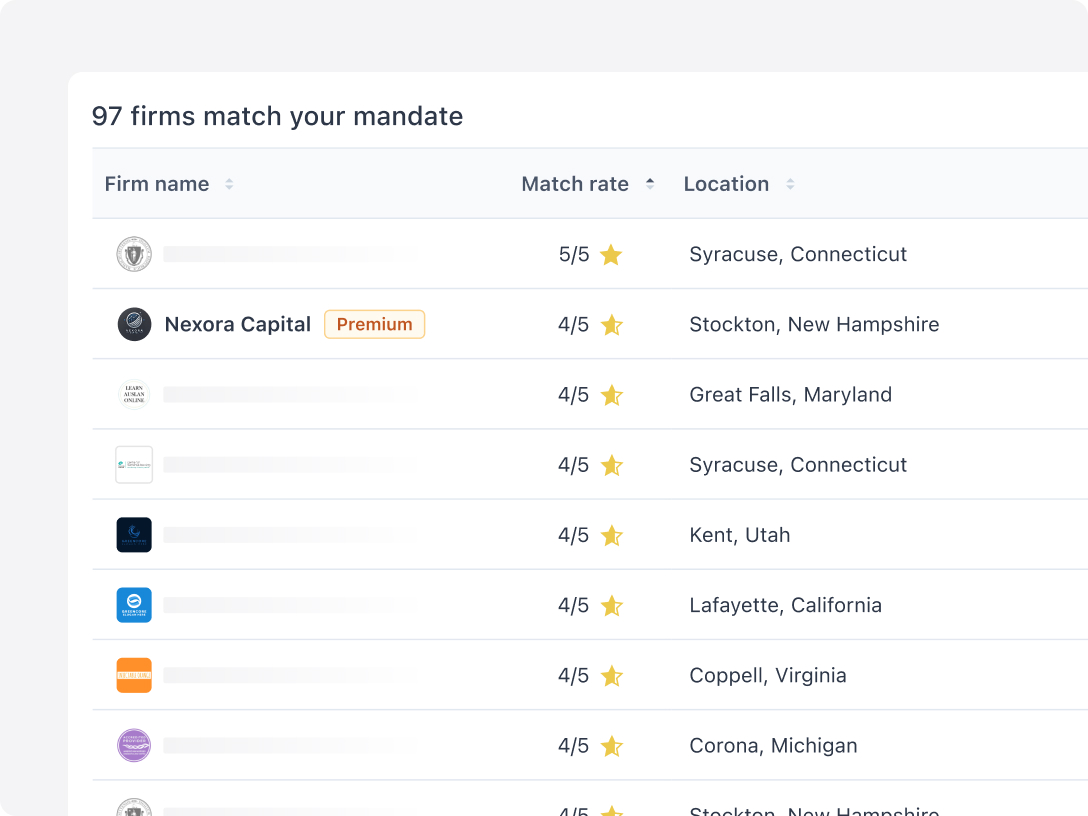This screenshot has height=816, width=1088.
Task: Click the Lafayette, California location
Action: click(x=785, y=605)
